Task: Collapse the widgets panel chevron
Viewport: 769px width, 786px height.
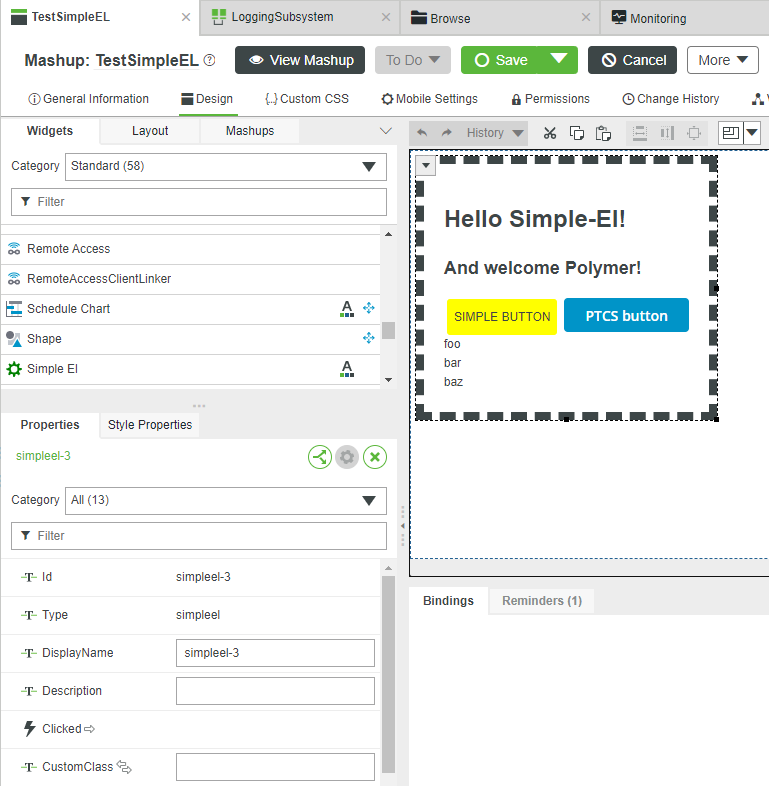Action: click(386, 131)
